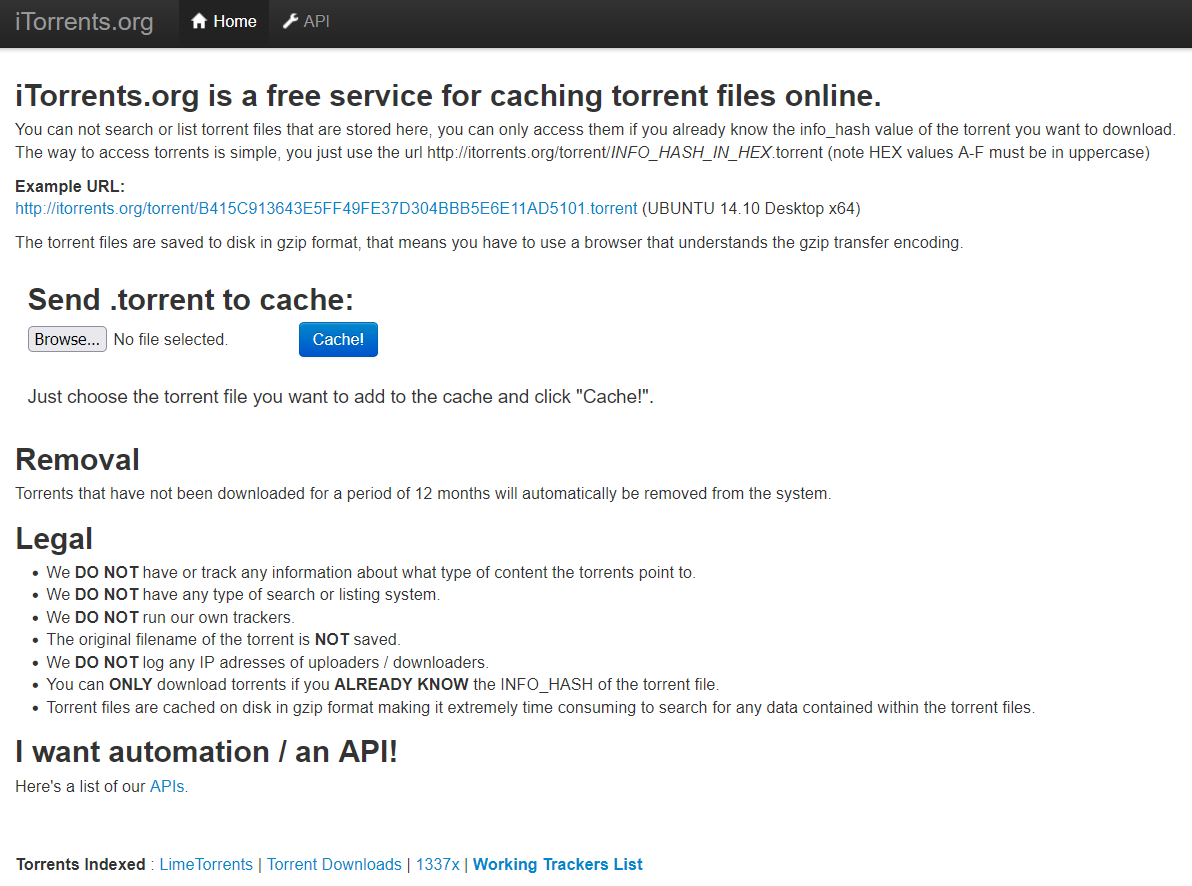Viewport: 1192px width, 886px height.
Task: Click the "Here's a list of our" text
Action: point(80,786)
